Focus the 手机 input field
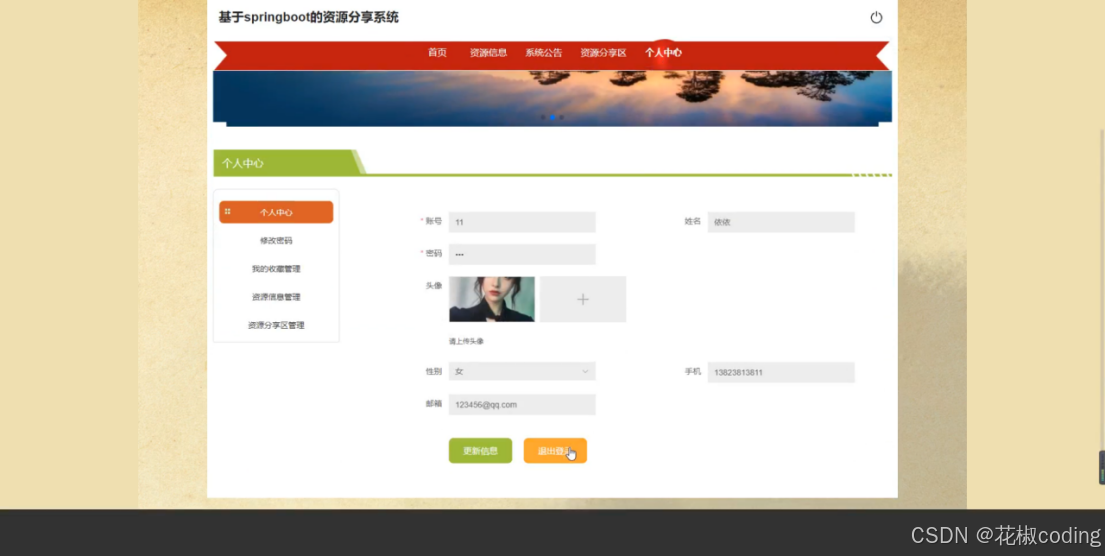The width and height of the screenshot is (1105, 556). pyautogui.click(x=781, y=372)
